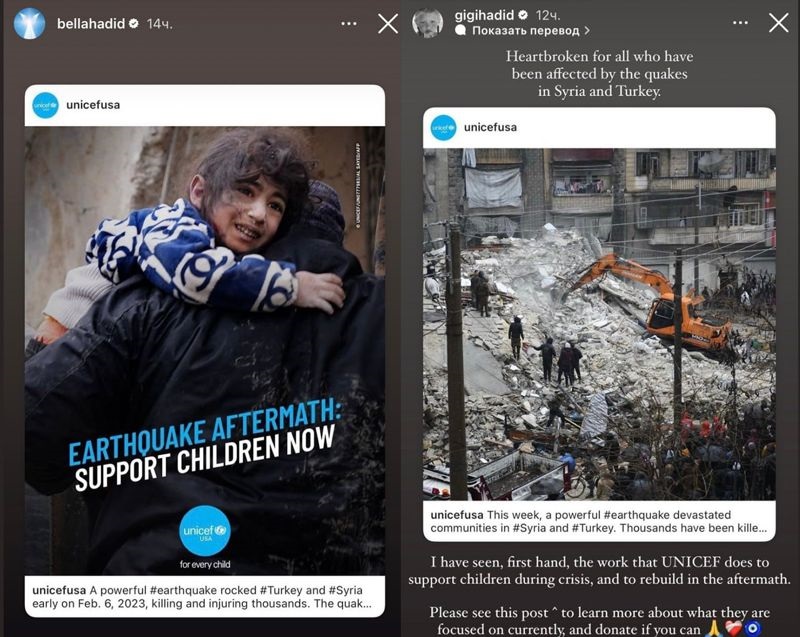Open unicefusa username in left post header

click(x=93, y=105)
